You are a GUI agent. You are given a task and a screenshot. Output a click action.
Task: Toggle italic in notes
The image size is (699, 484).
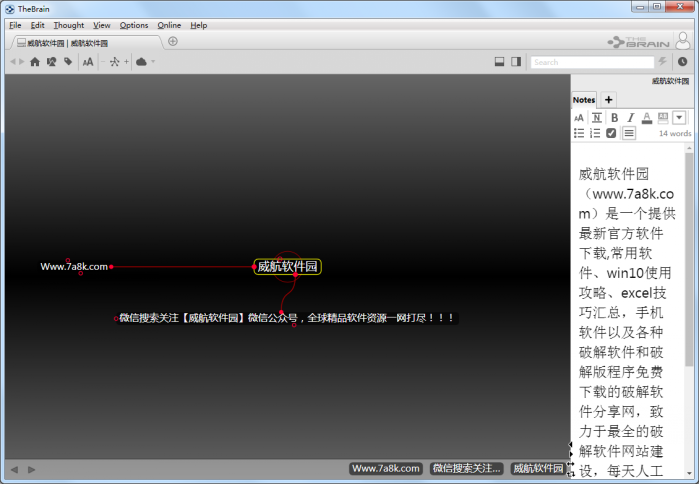tap(630, 118)
